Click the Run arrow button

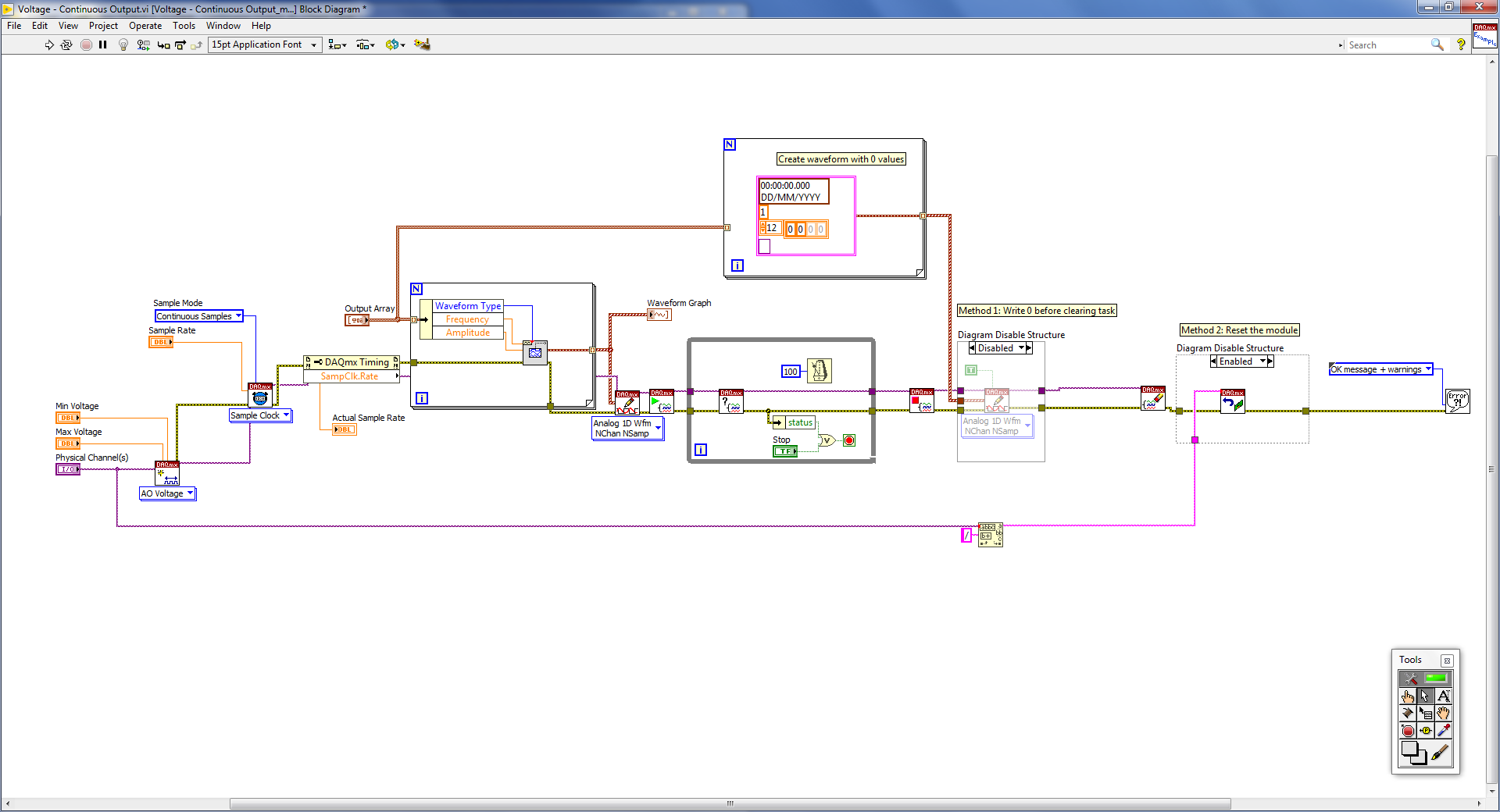pos(49,45)
